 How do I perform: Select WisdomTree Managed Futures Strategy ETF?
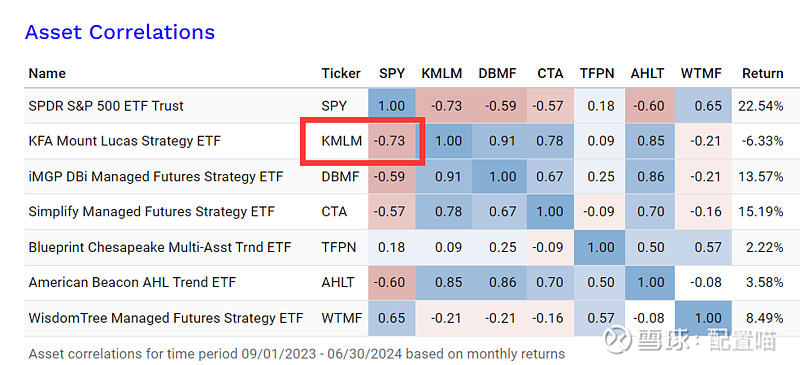(166, 318)
